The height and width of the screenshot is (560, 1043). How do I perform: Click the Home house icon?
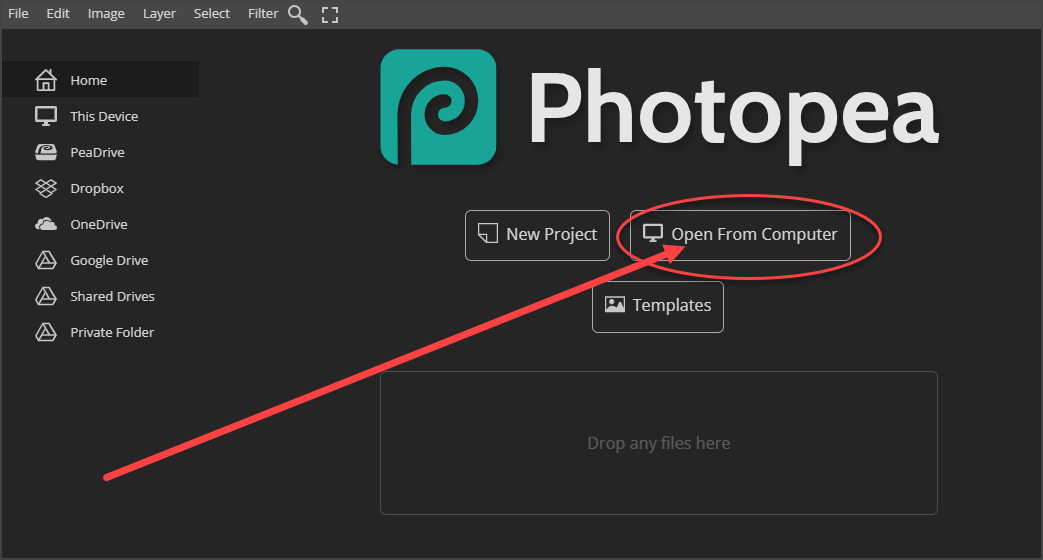(46, 80)
